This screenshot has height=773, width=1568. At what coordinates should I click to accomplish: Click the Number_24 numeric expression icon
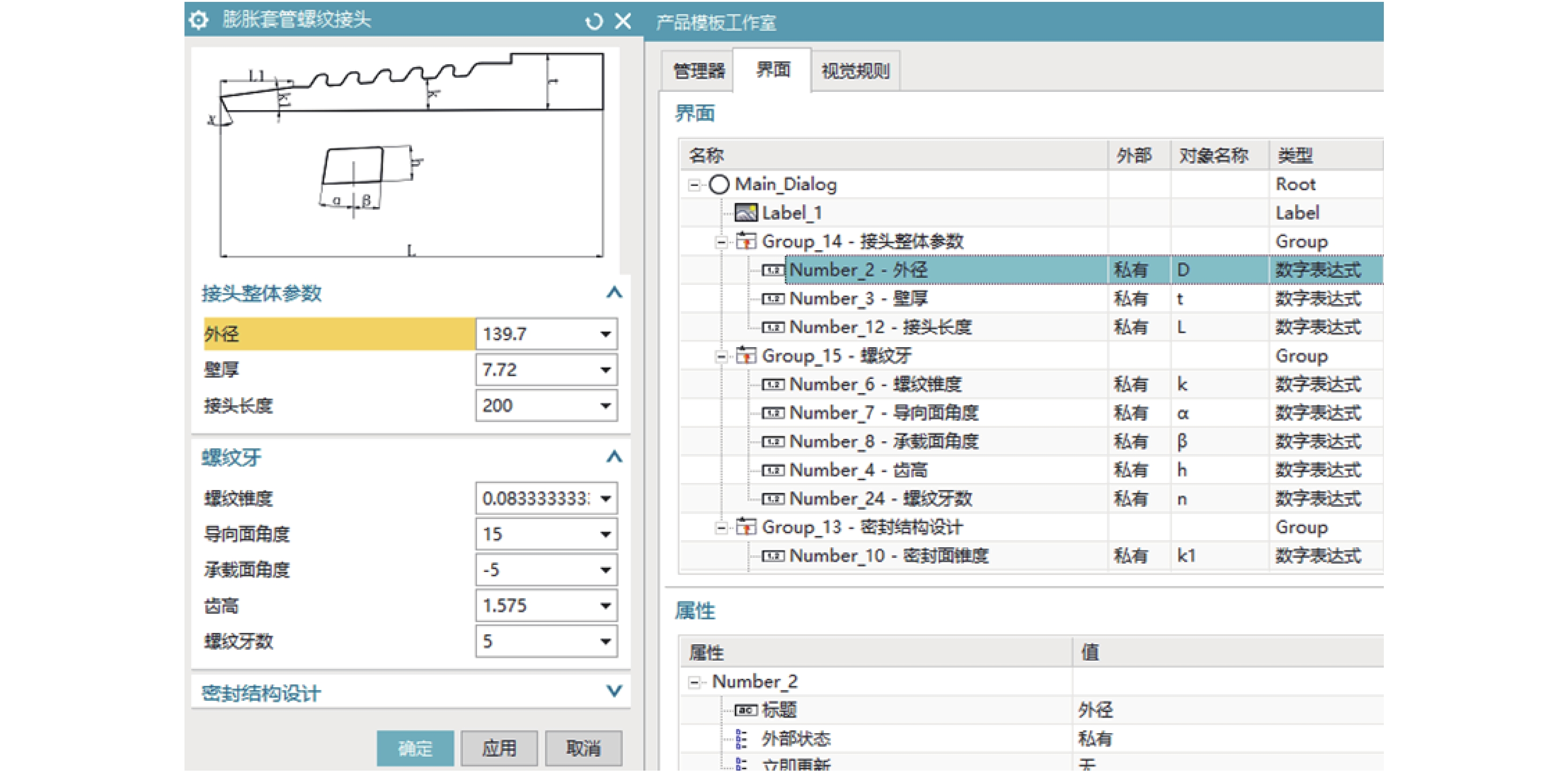tap(773, 498)
